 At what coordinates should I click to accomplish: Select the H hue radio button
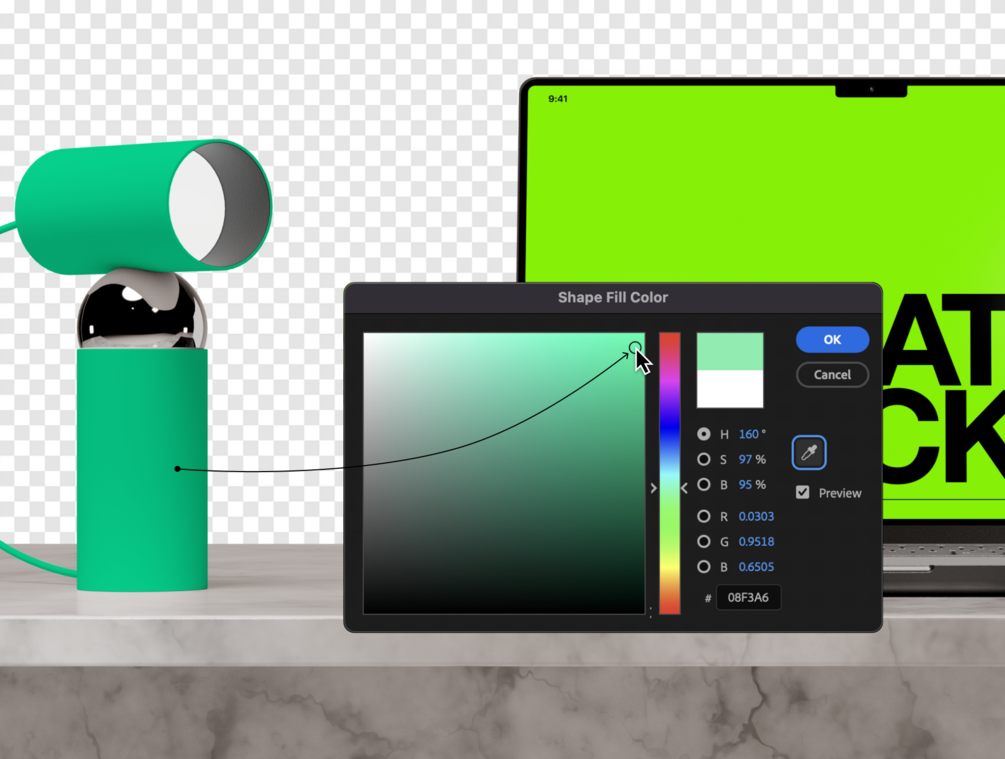coord(704,434)
